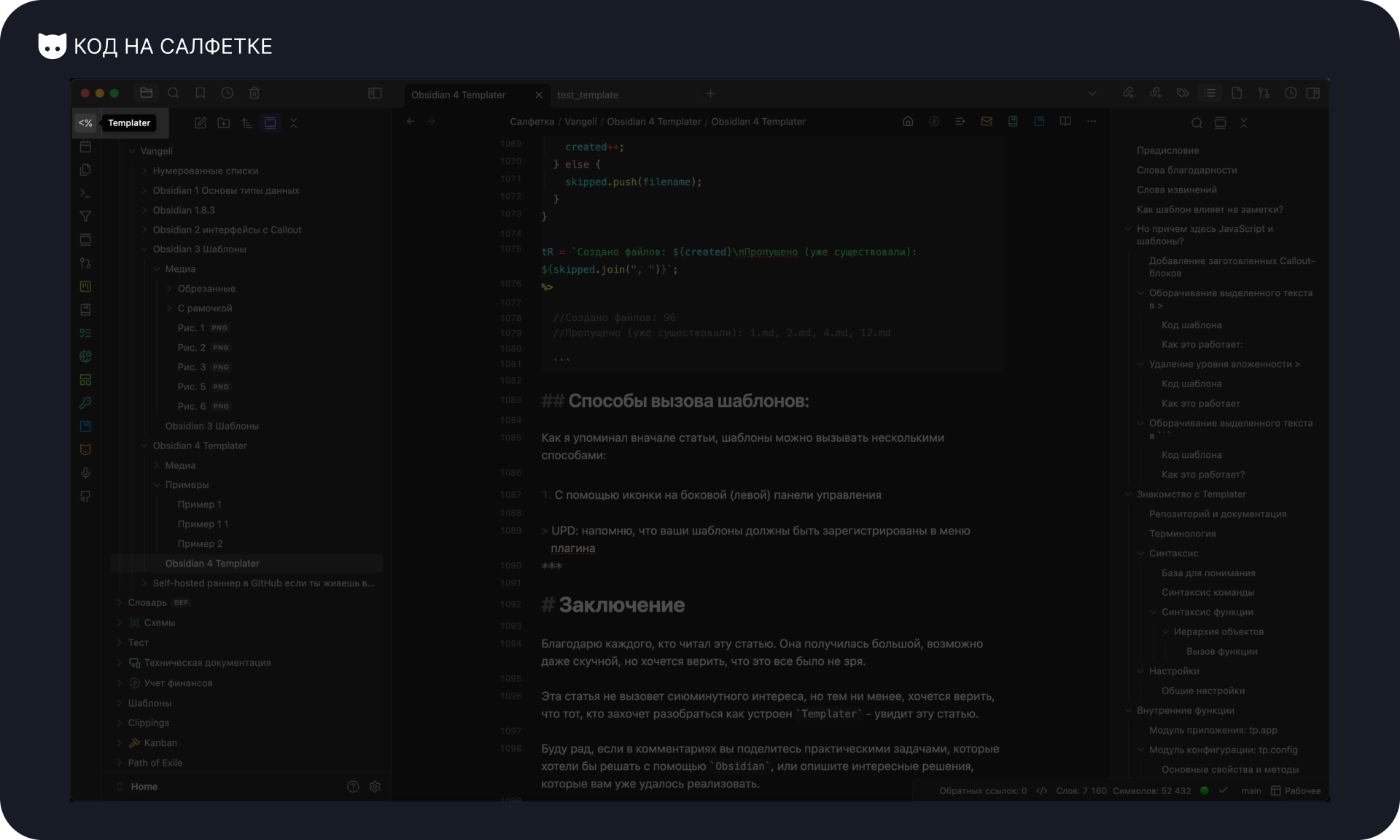Viewport: 1400px width, 840px height.
Task: Open the backlinks panel icon
Action: 1128,93
